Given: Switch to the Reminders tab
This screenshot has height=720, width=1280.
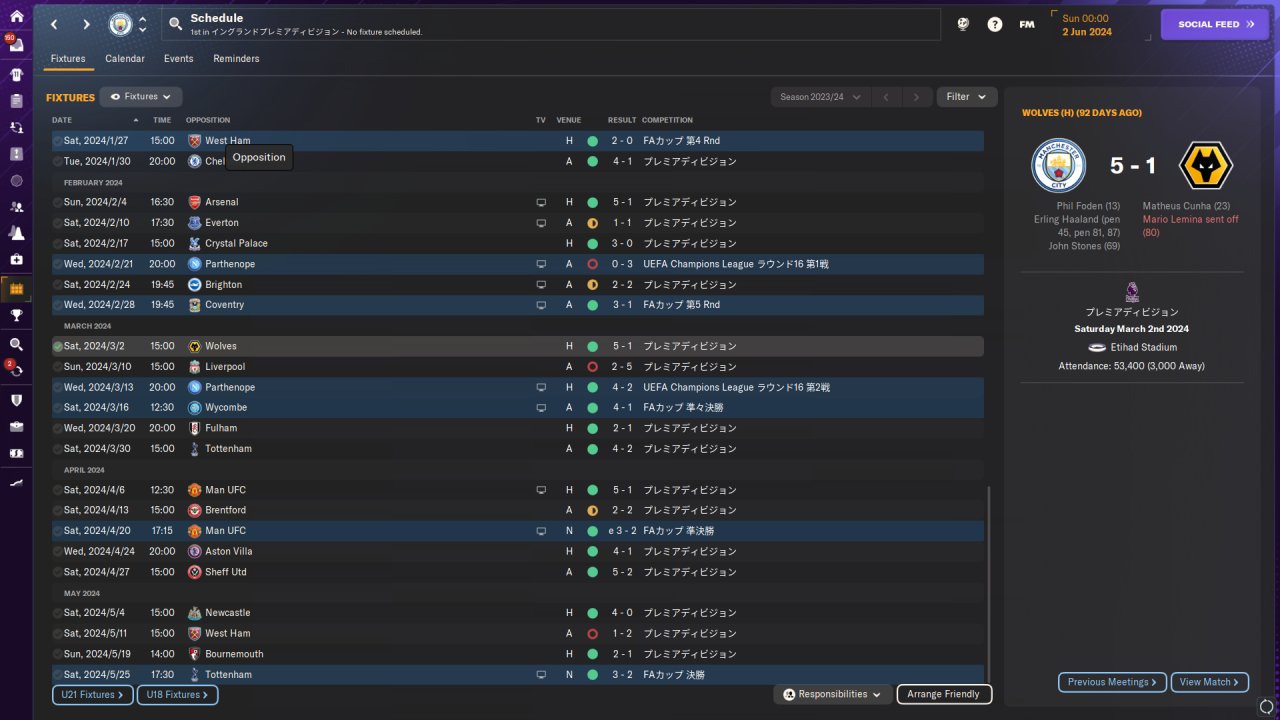Looking at the screenshot, I should tap(236, 59).
